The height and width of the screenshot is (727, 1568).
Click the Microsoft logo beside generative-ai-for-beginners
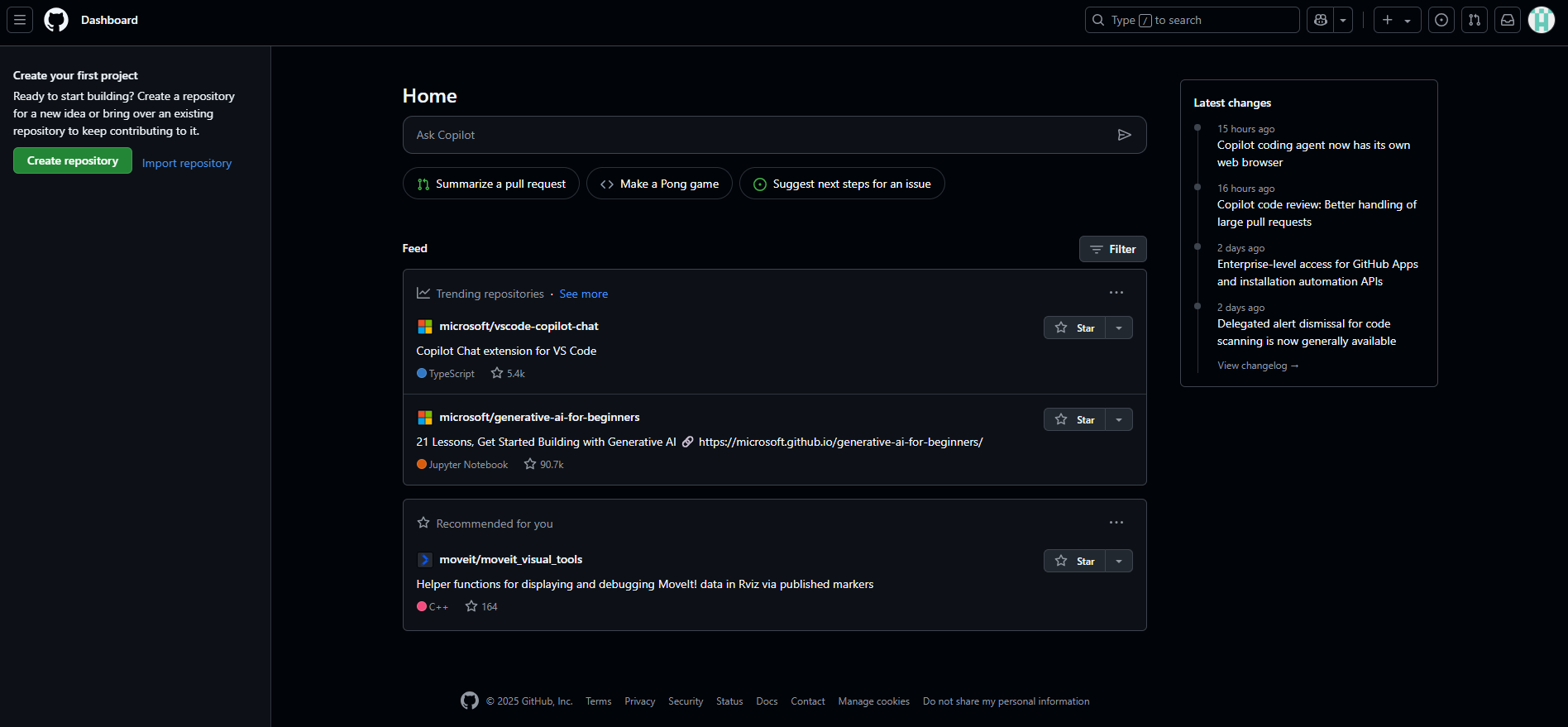(424, 418)
